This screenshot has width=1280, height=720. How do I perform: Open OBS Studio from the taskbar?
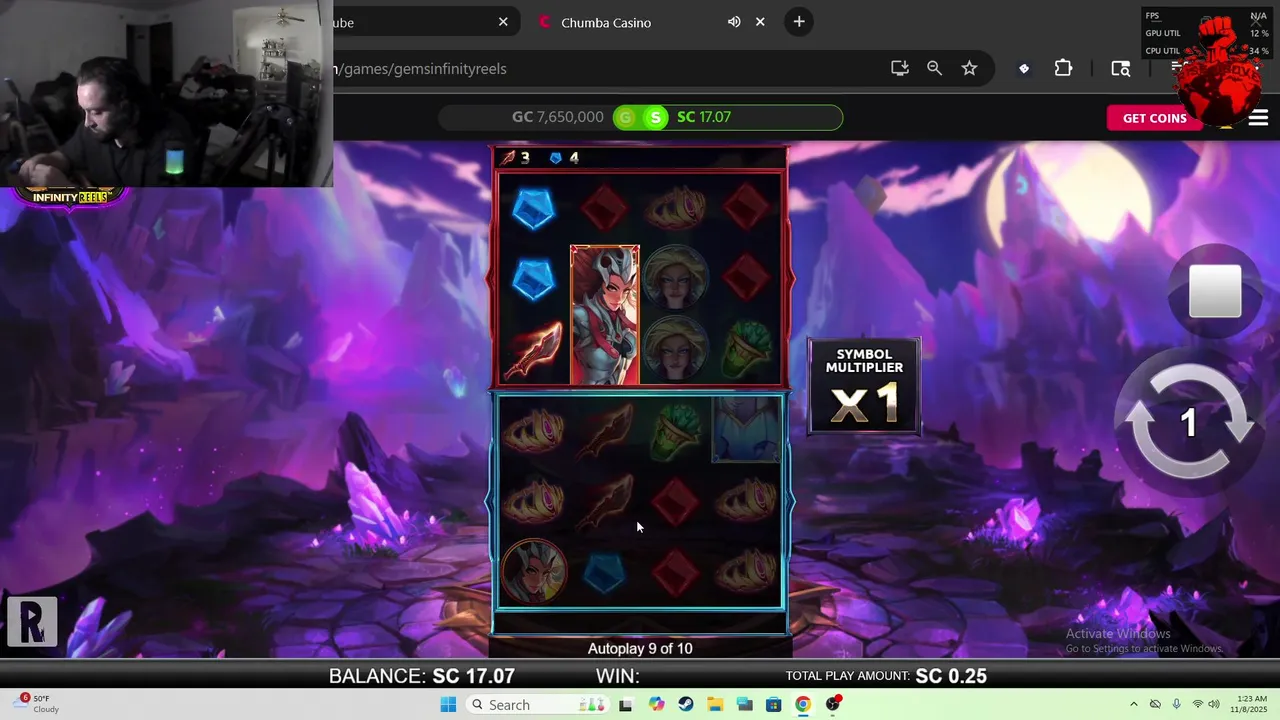pyautogui.click(x=833, y=704)
